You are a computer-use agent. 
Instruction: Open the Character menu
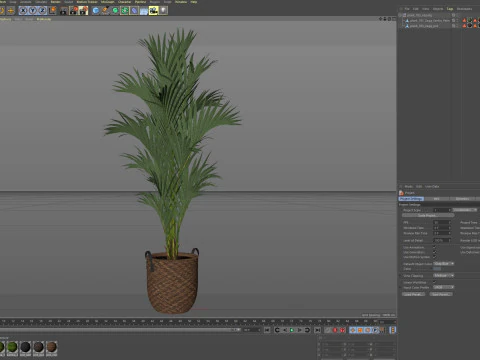[x=124, y=2]
